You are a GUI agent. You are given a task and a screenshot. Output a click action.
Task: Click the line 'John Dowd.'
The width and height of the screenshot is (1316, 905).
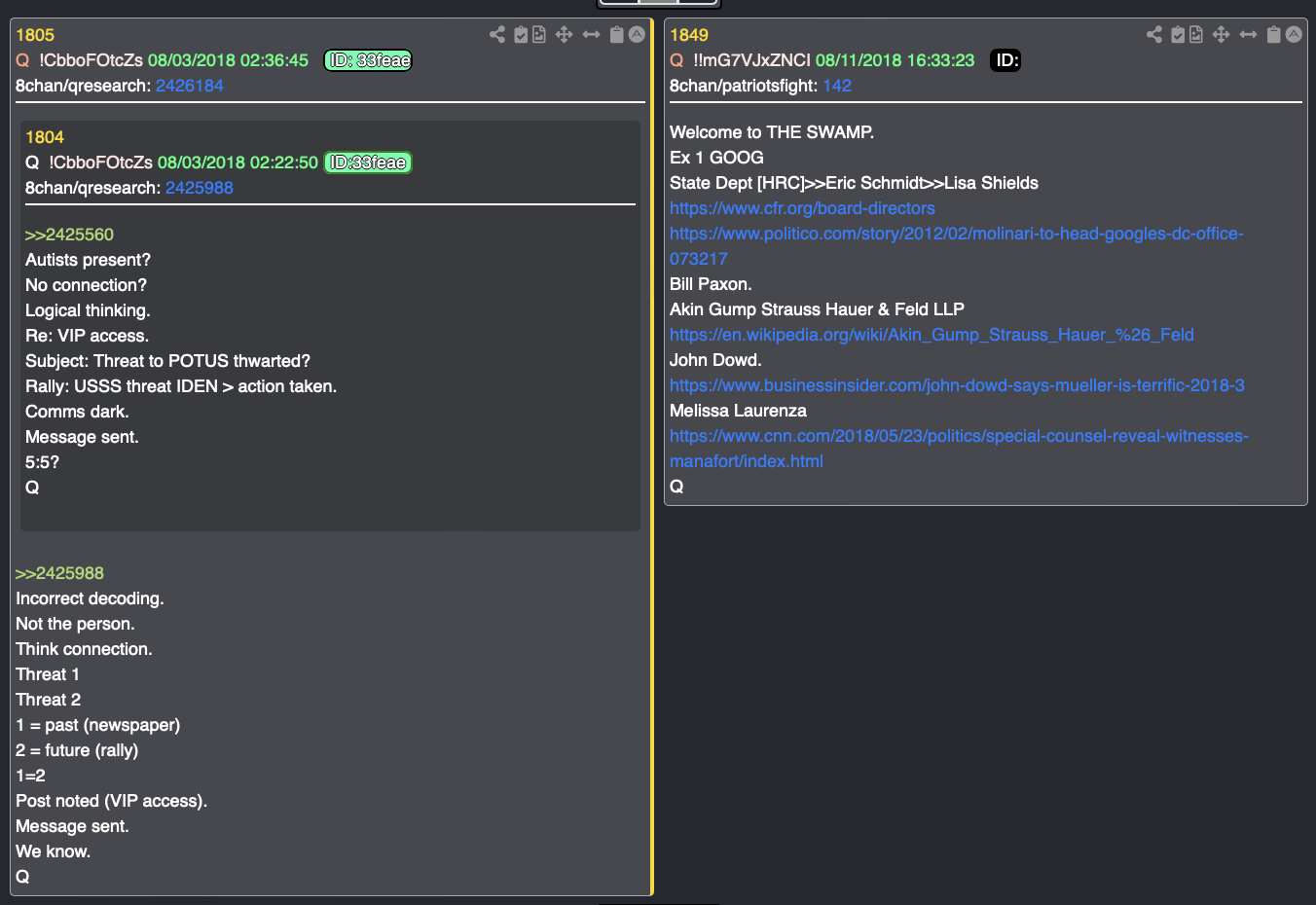point(715,360)
